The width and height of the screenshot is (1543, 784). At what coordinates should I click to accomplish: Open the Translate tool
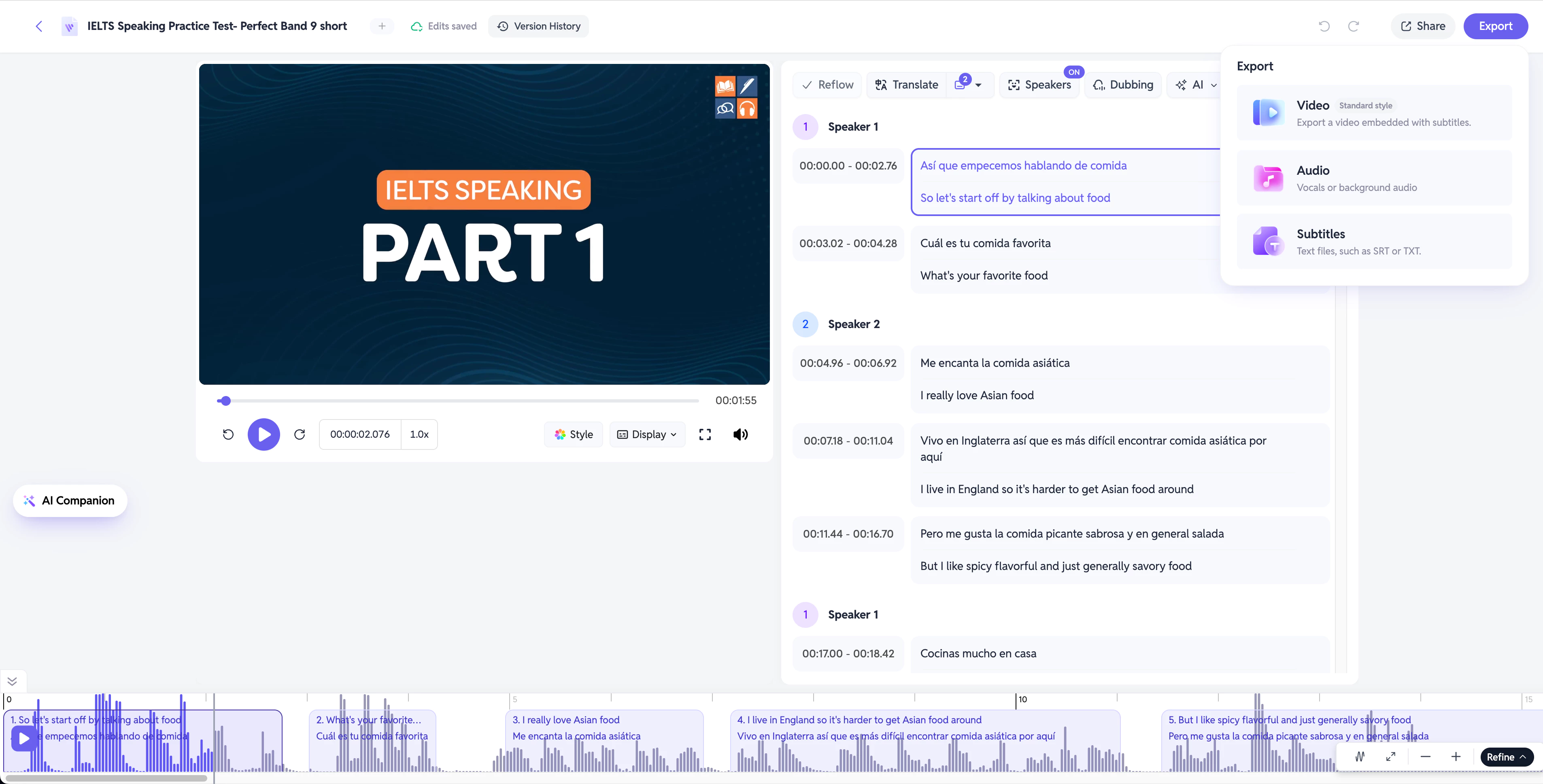point(906,85)
